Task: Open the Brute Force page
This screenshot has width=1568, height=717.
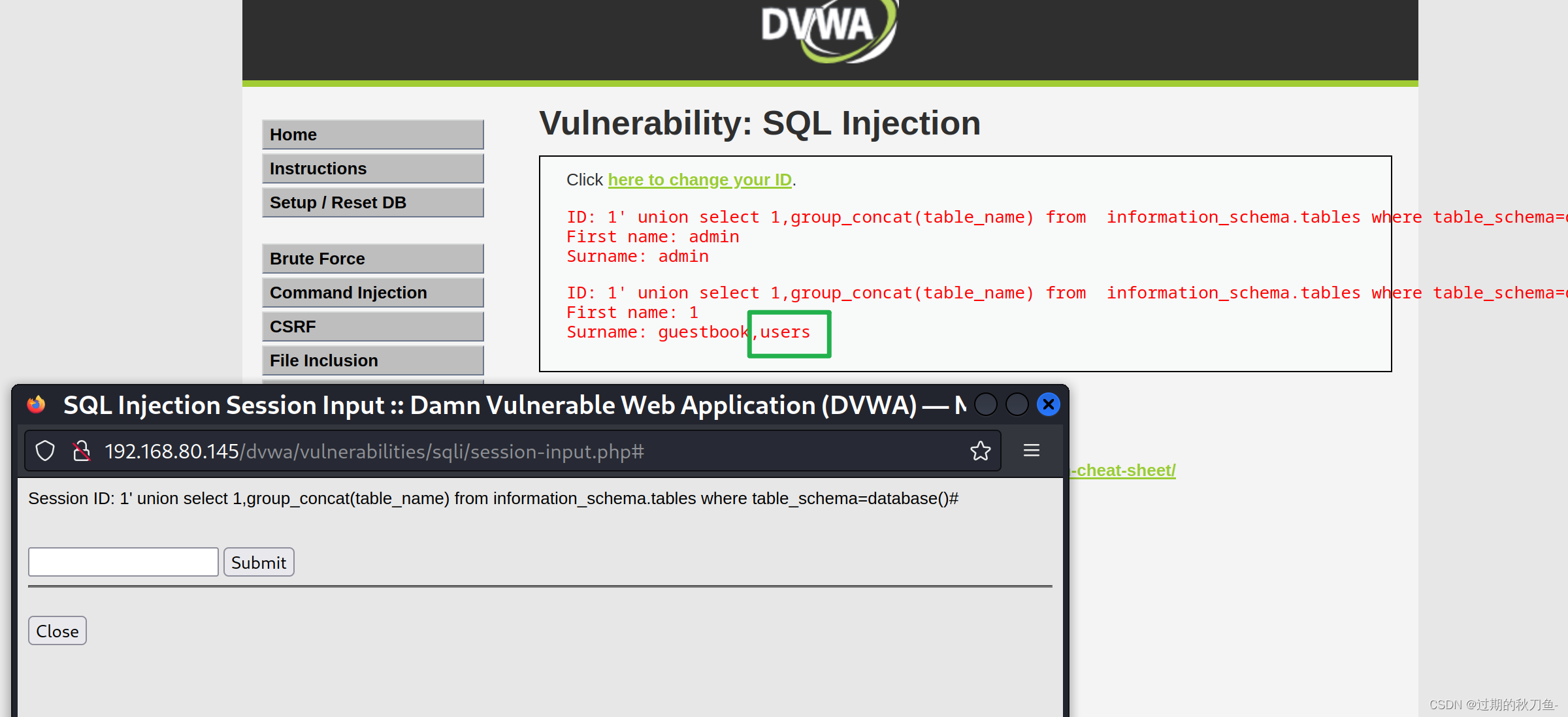Action: [x=373, y=259]
